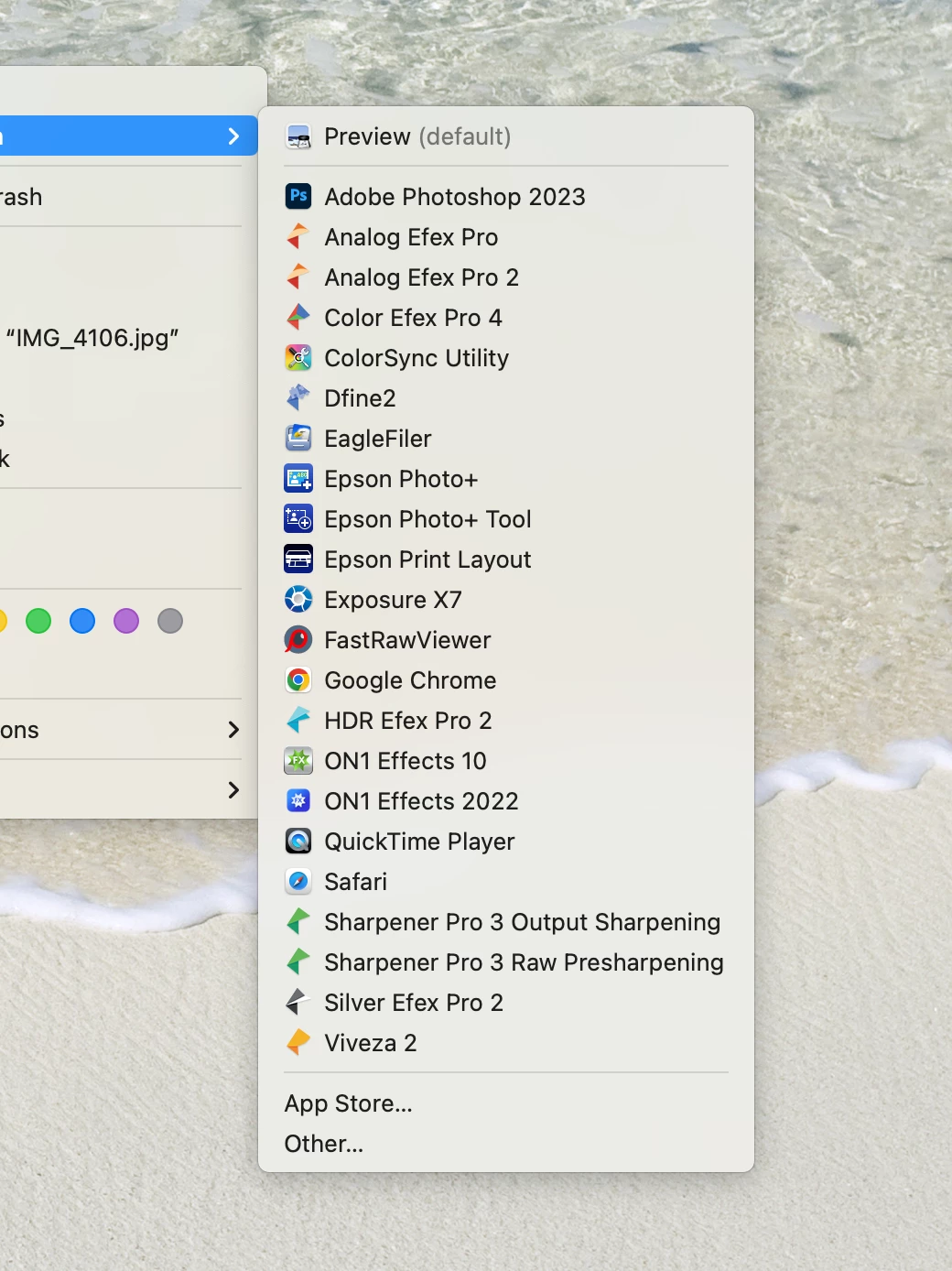The height and width of the screenshot is (1271, 952).
Task: Click the EagleFiler icon
Action: coord(298,438)
